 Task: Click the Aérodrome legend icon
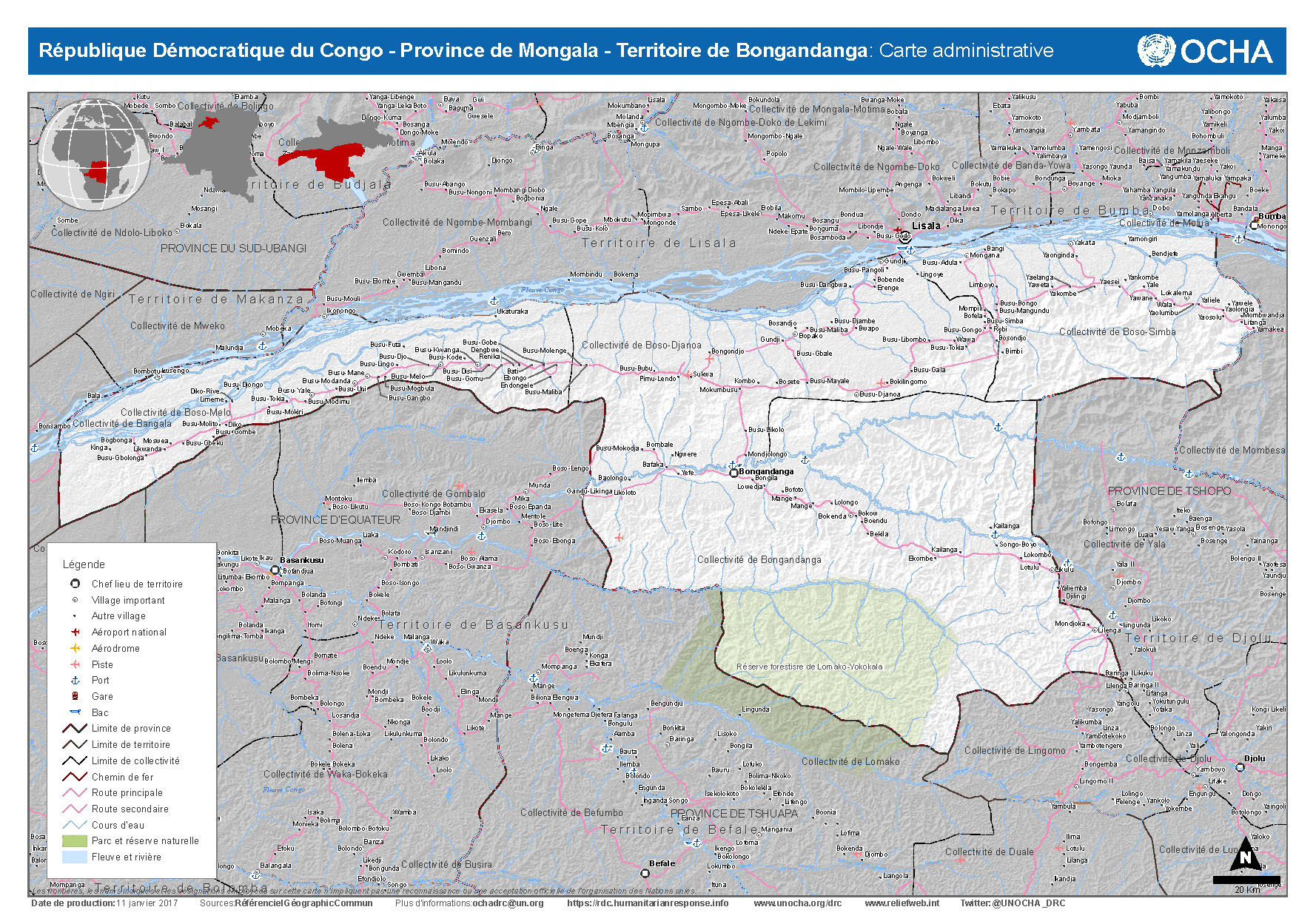tap(75, 648)
